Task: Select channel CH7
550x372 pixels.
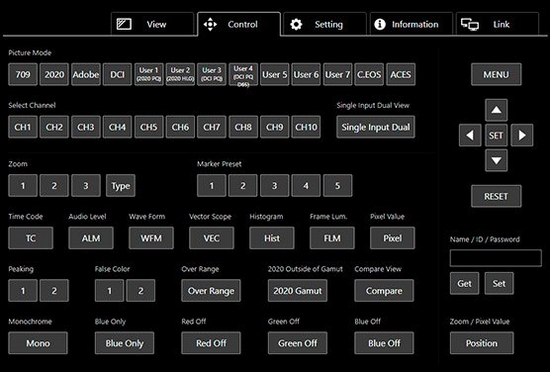Action: (212, 127)
